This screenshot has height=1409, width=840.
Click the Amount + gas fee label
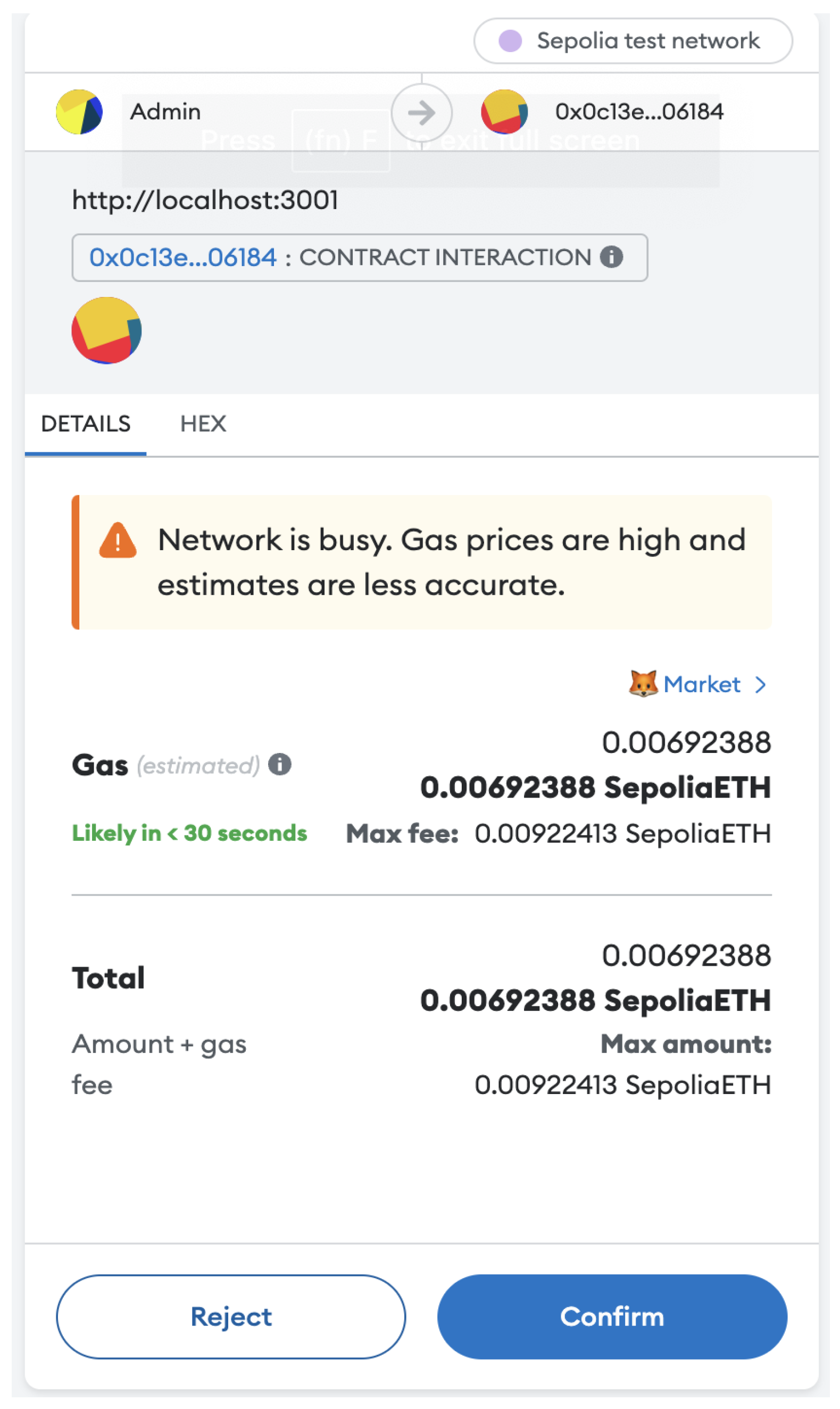click(x=159, y=1064)
